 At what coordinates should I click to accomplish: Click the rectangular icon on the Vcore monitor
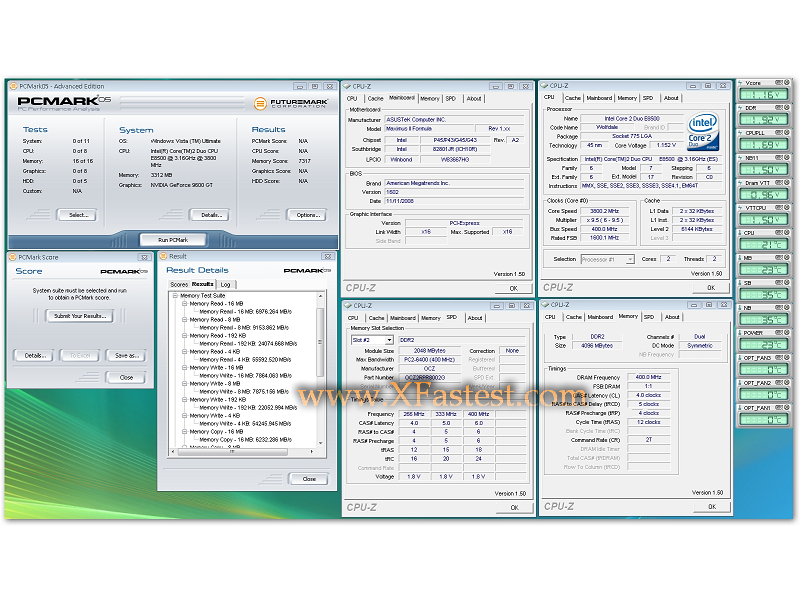[779, 83]
